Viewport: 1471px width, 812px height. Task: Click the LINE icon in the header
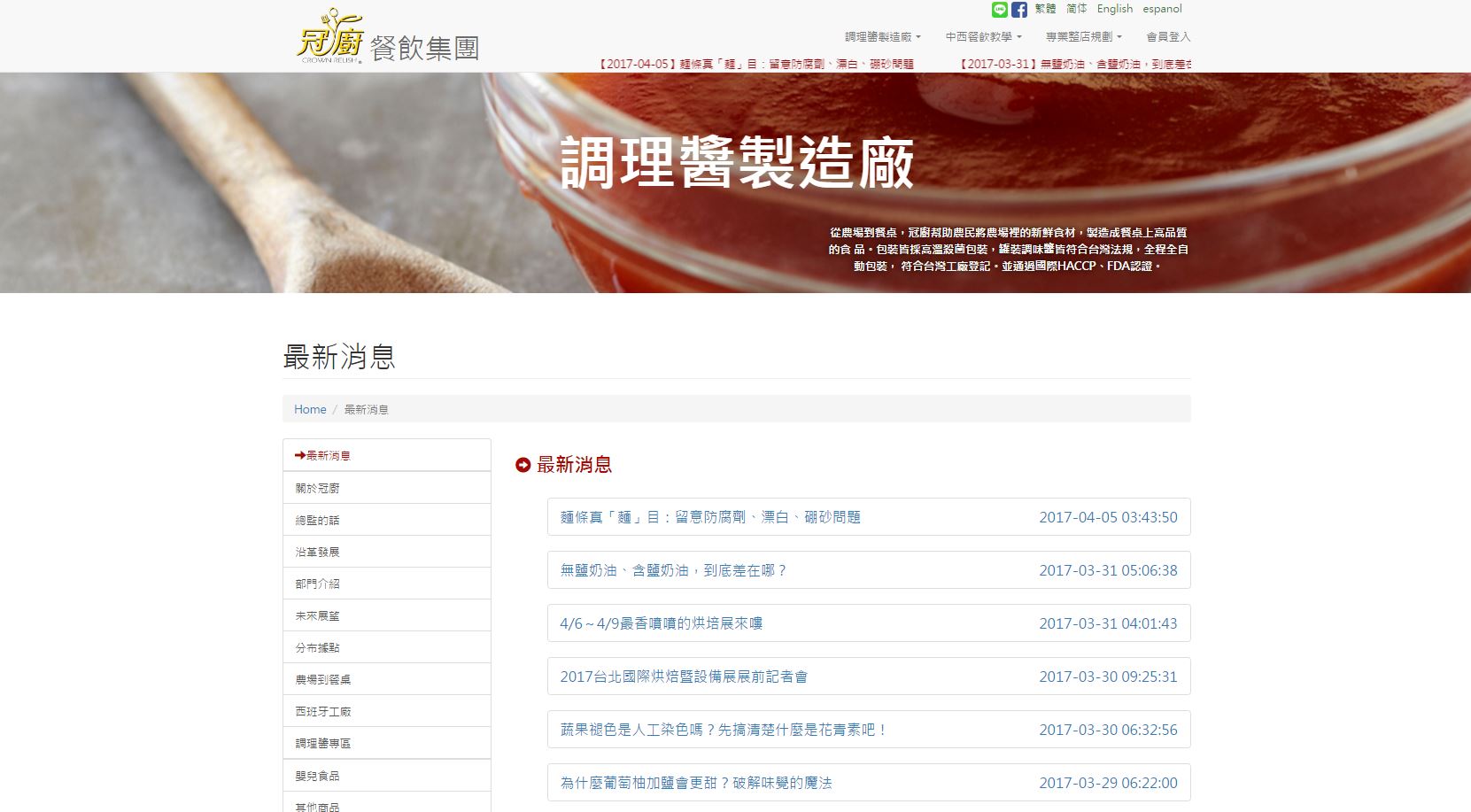click(999, 10)
